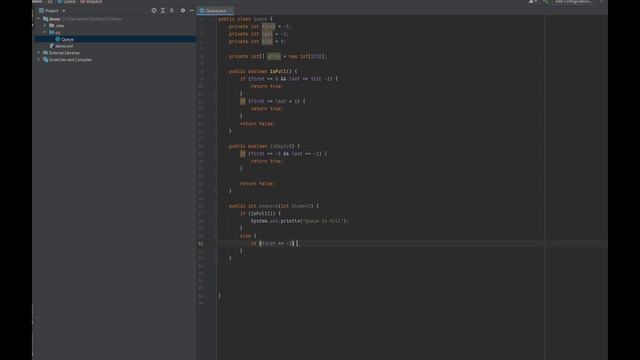Select the demo project root
Image resolution: width=640 pixels, height=360 pixels.
click(55, 19)
